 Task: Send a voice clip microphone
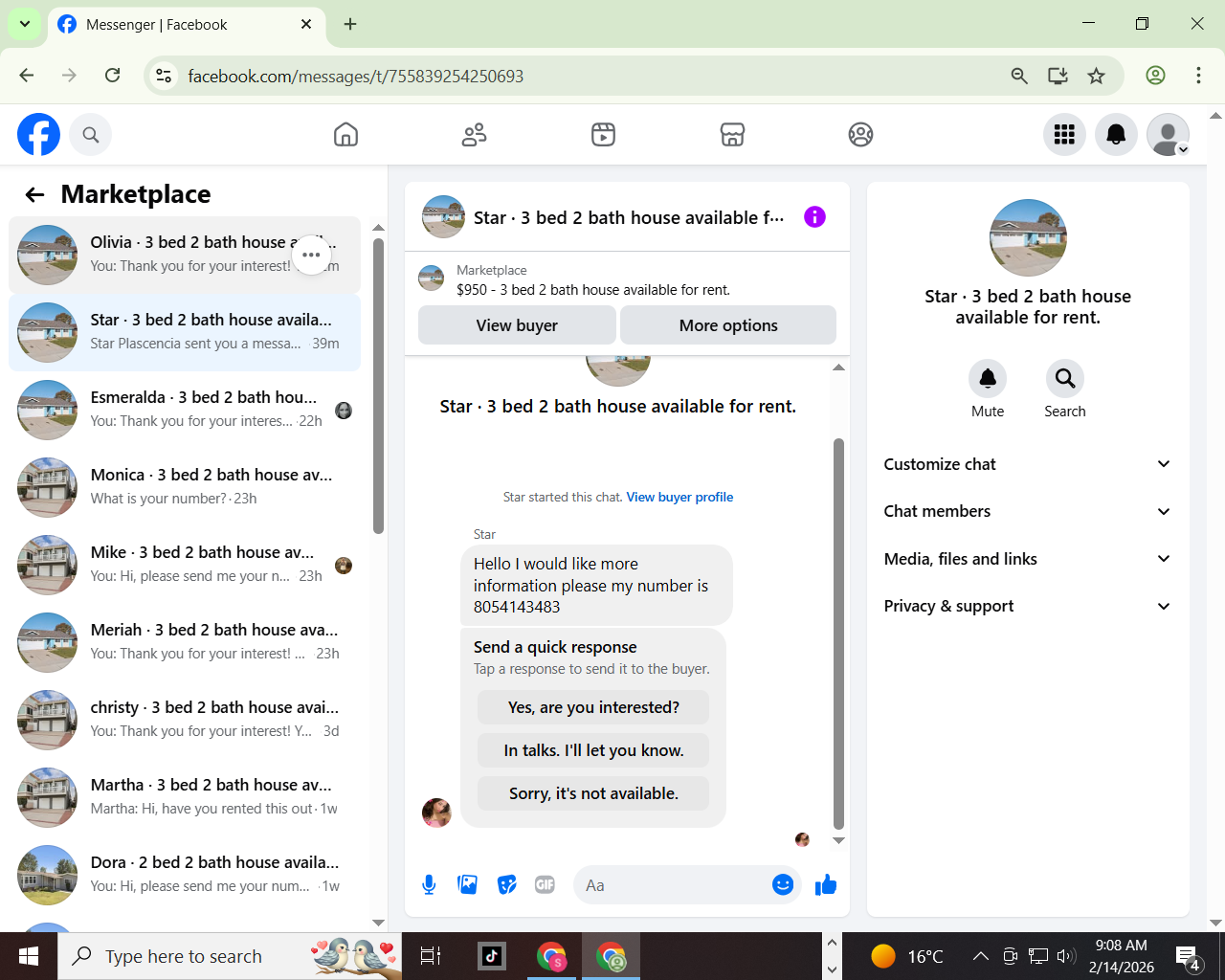[429, 885]
